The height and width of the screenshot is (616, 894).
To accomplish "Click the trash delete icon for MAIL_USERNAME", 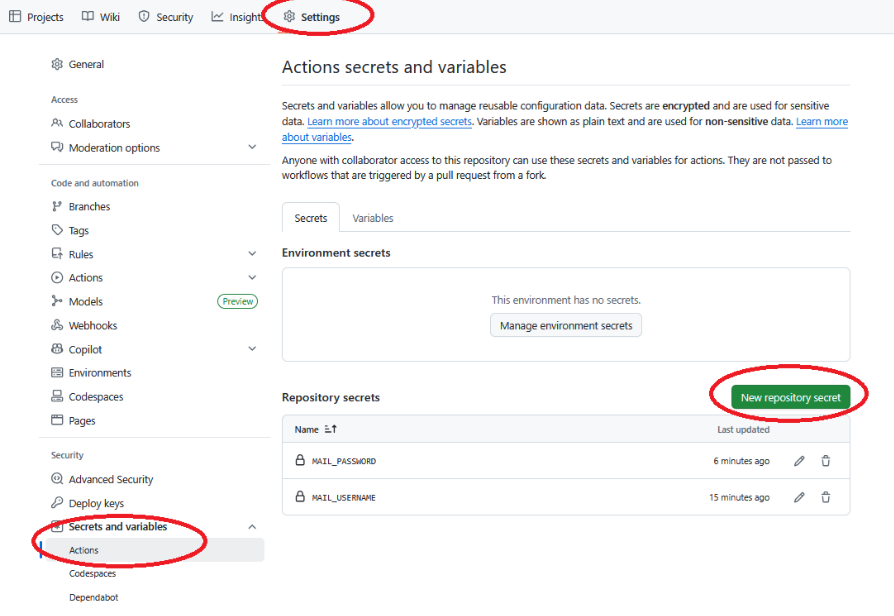I will click(x=826, y=497).
